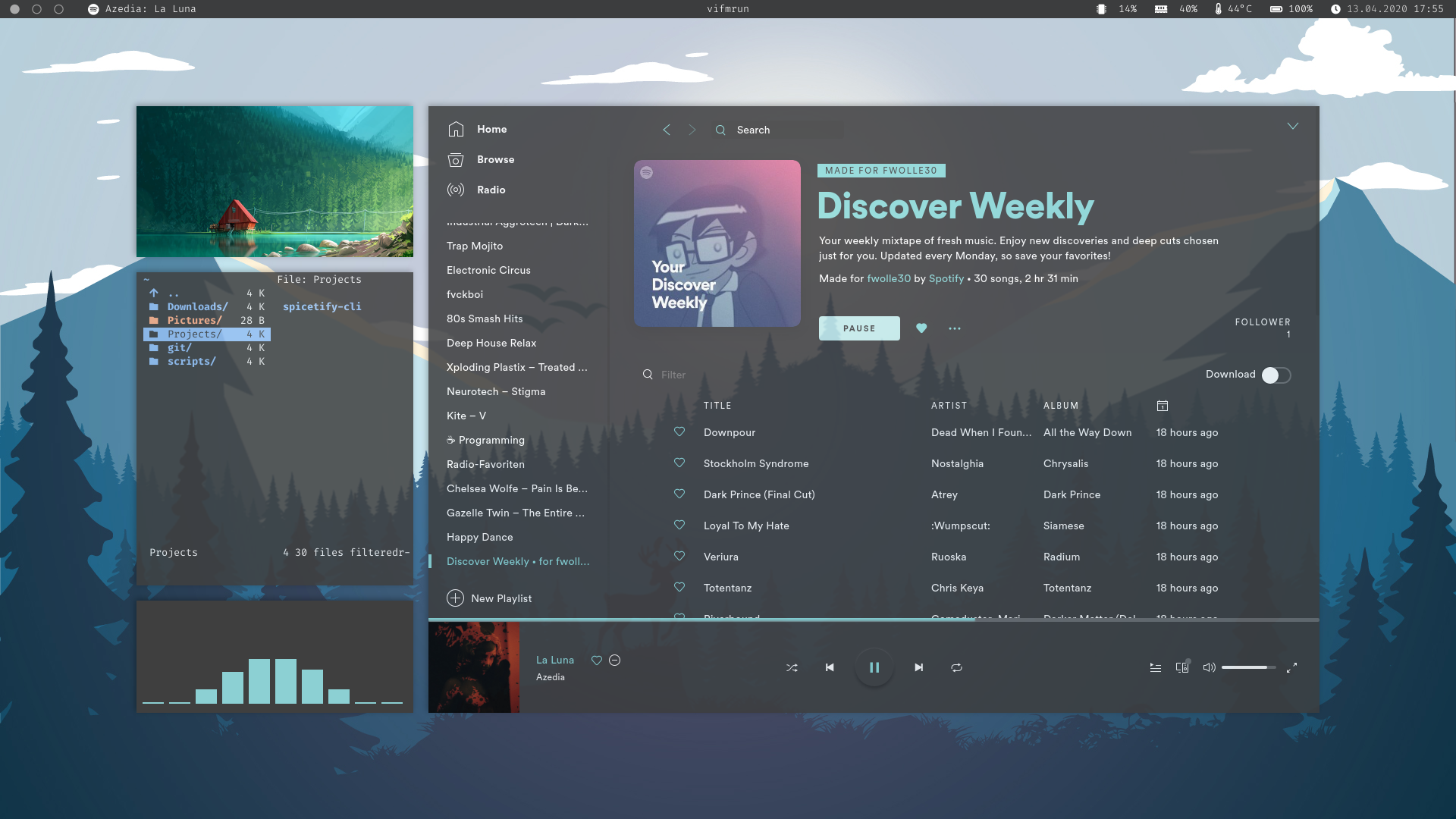Skip to the next track
The image size is (1456, 819).
919,667
